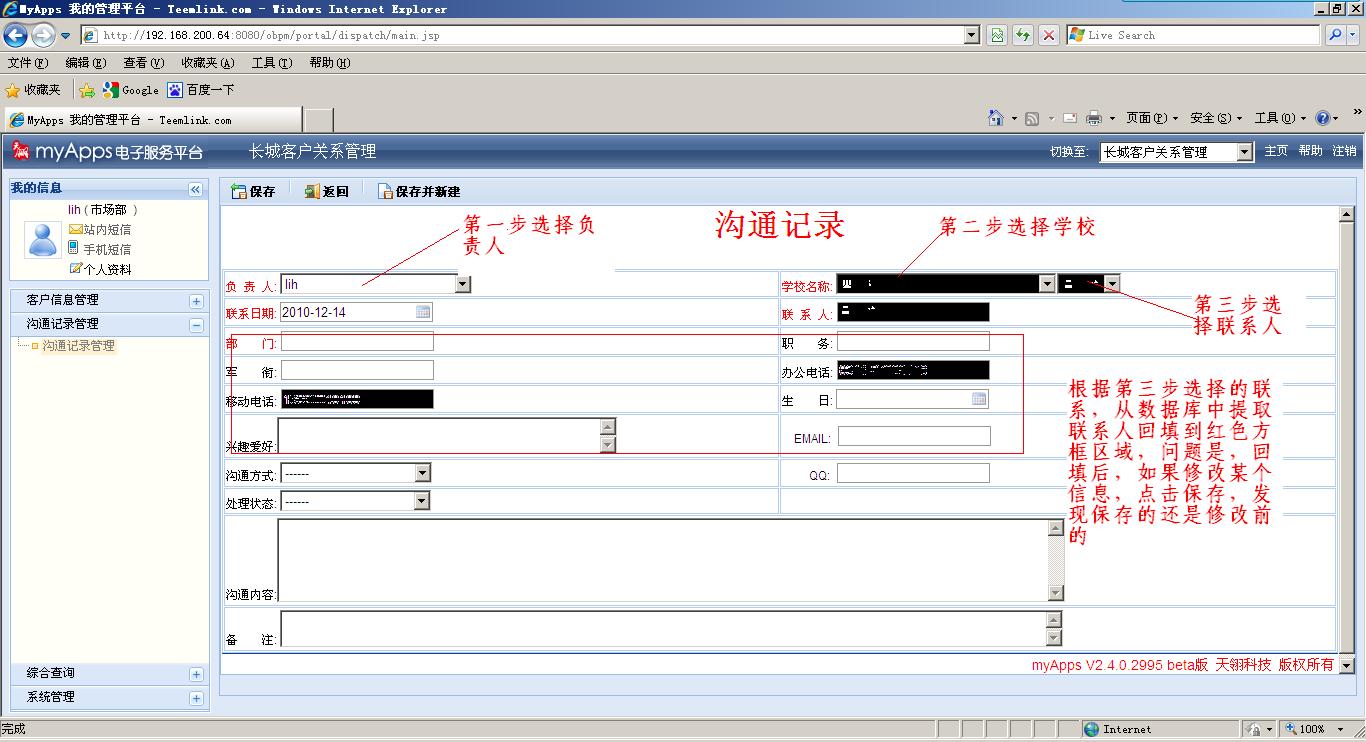Open the 收藏夹(A) menu
The image size is (1366, 742).
[x=207, y=63]
